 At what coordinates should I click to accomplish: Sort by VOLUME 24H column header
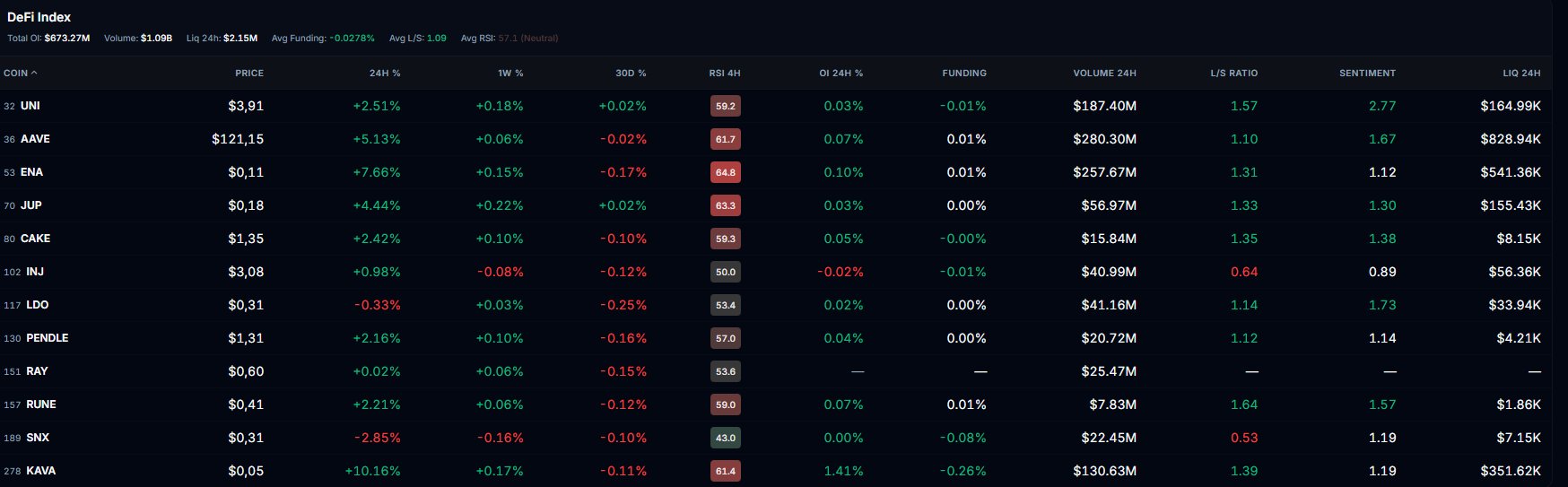coord(1104,73)
